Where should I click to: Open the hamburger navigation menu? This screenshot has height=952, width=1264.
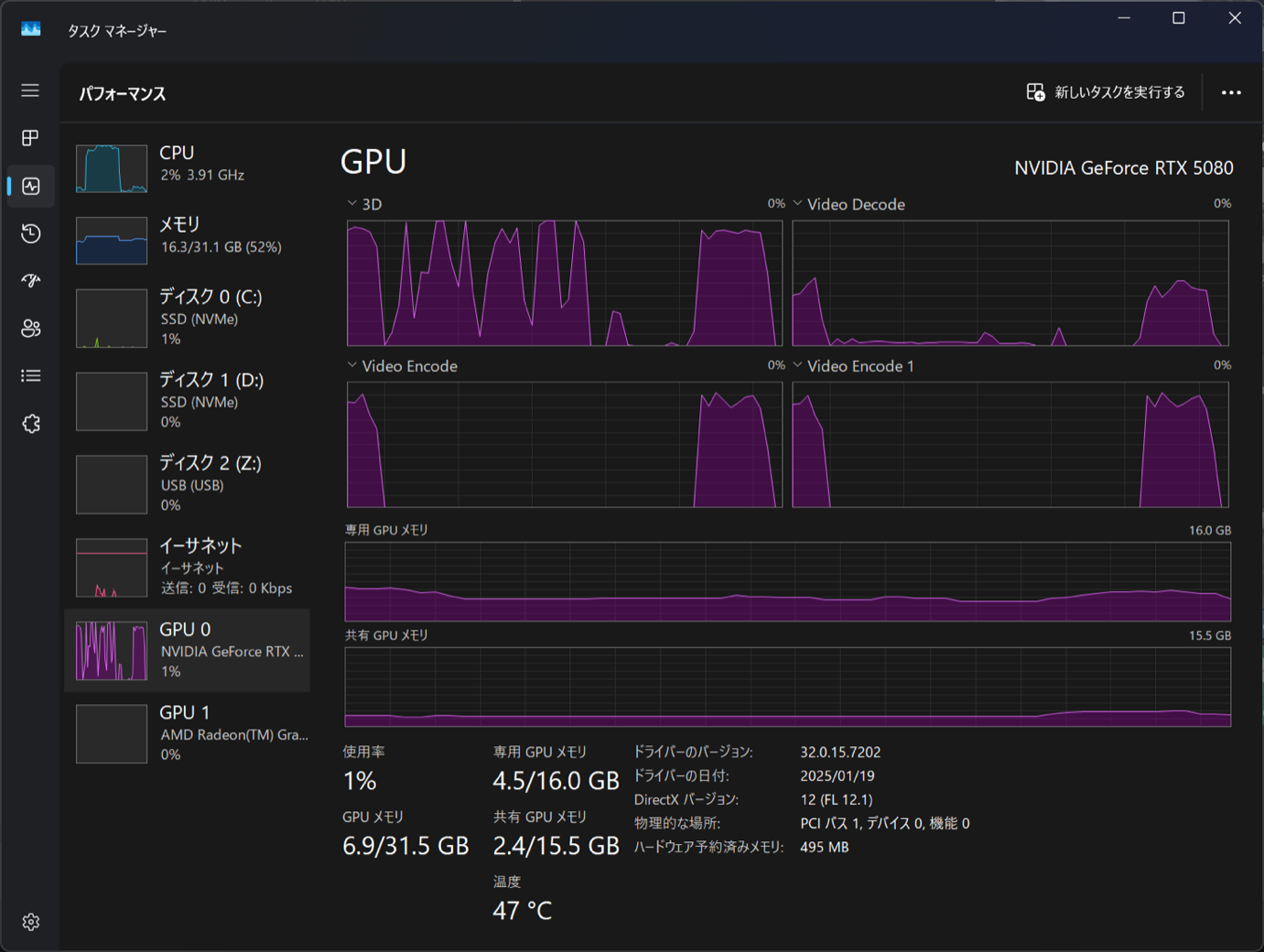click(30, 91)
